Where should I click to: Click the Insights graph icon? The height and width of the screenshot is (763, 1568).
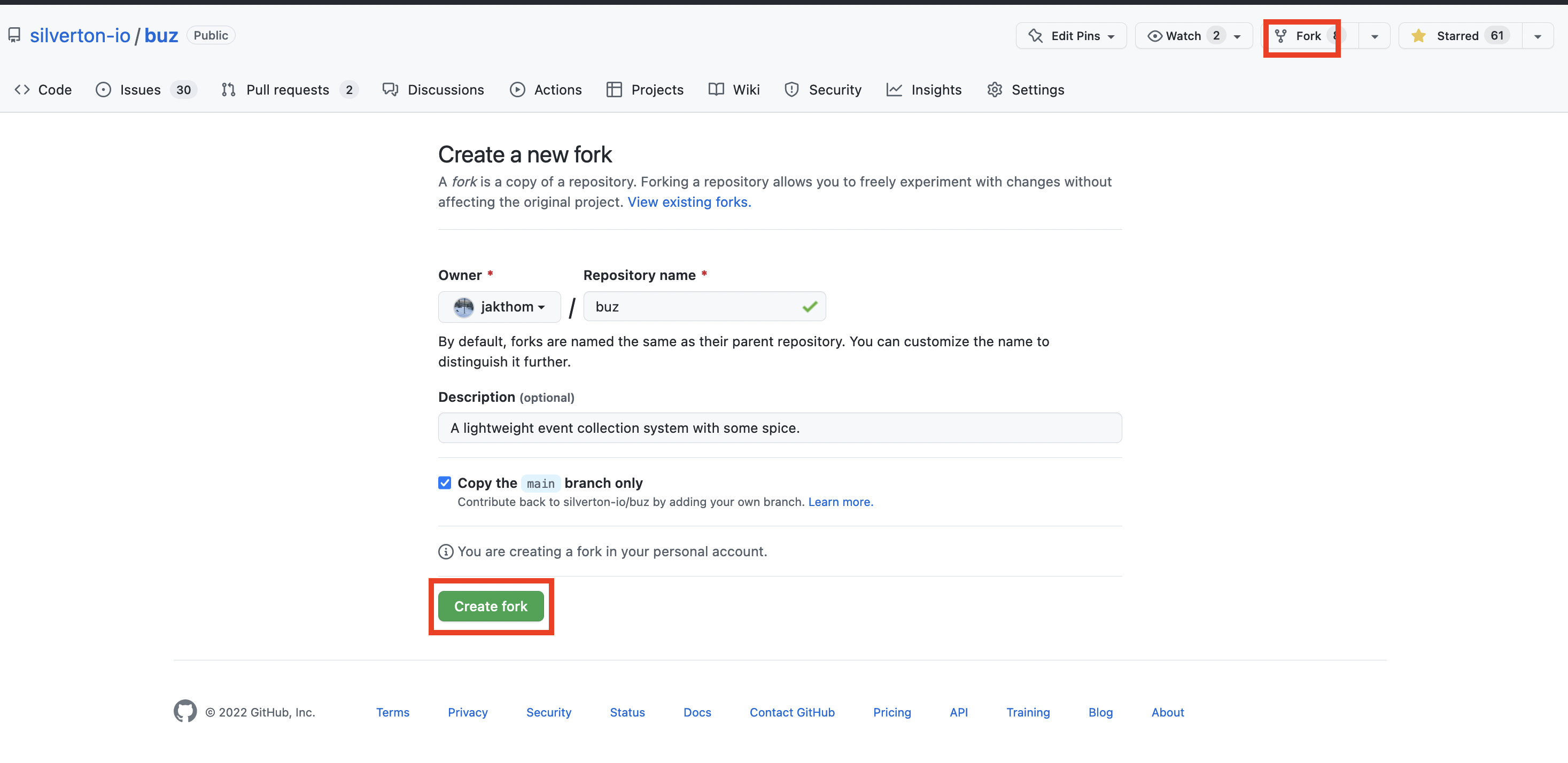(894, 89)
